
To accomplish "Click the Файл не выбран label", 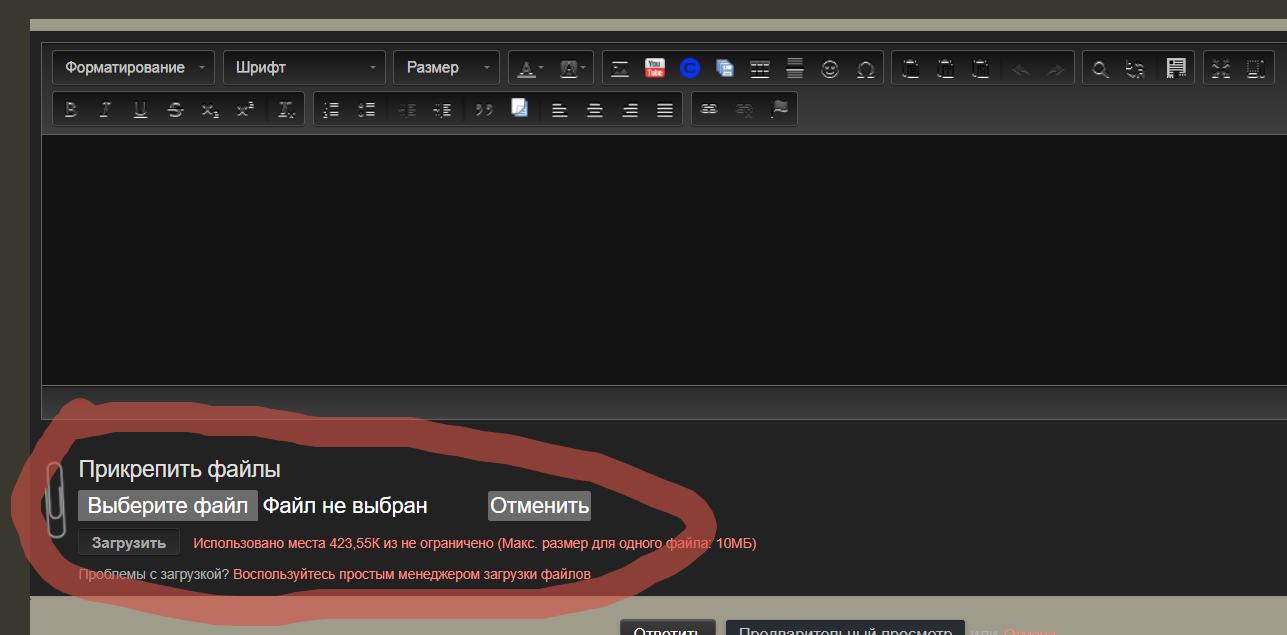I will pyautogui.click(x=345, y=506).
